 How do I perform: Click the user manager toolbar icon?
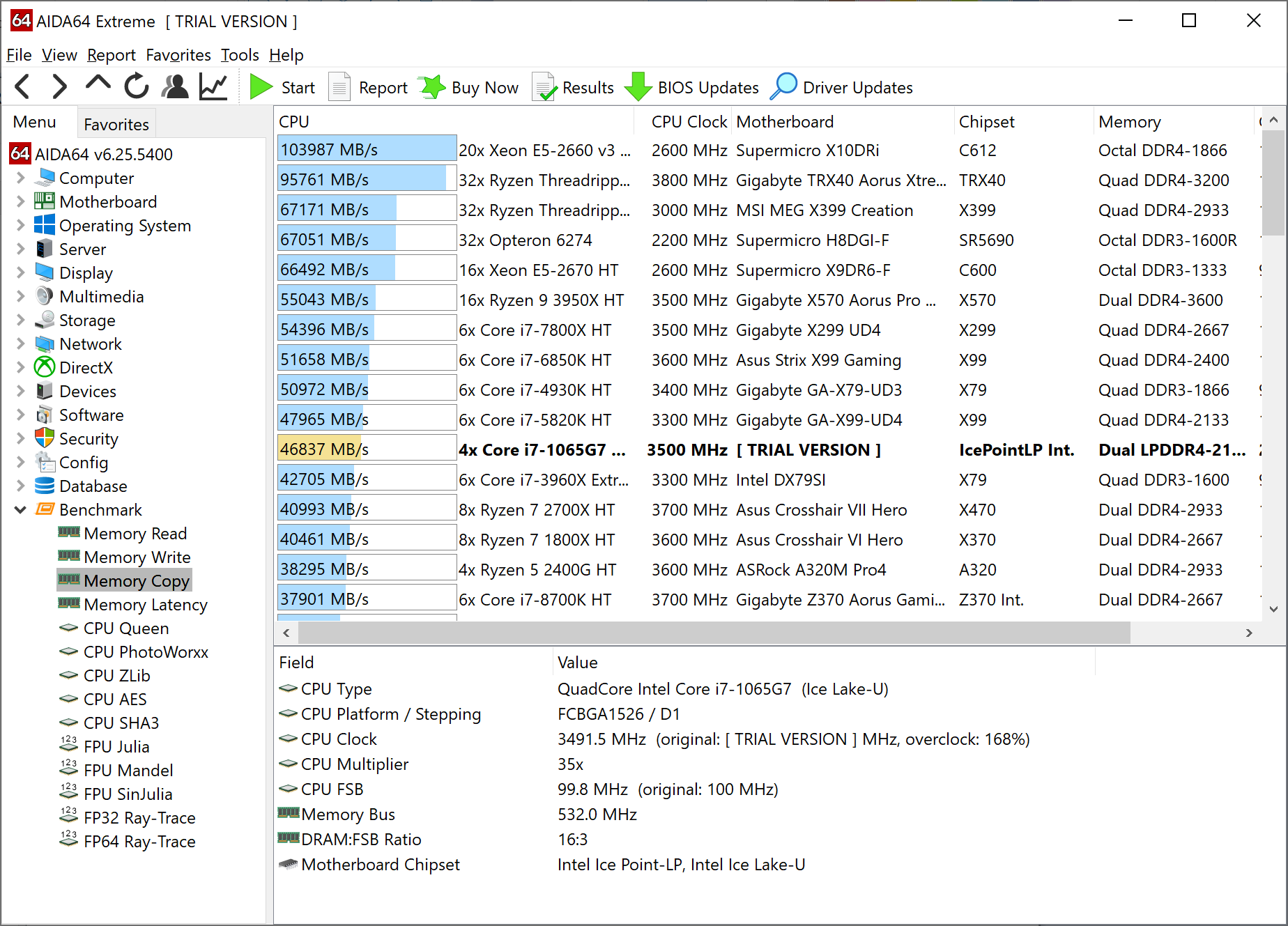(175, 87)
